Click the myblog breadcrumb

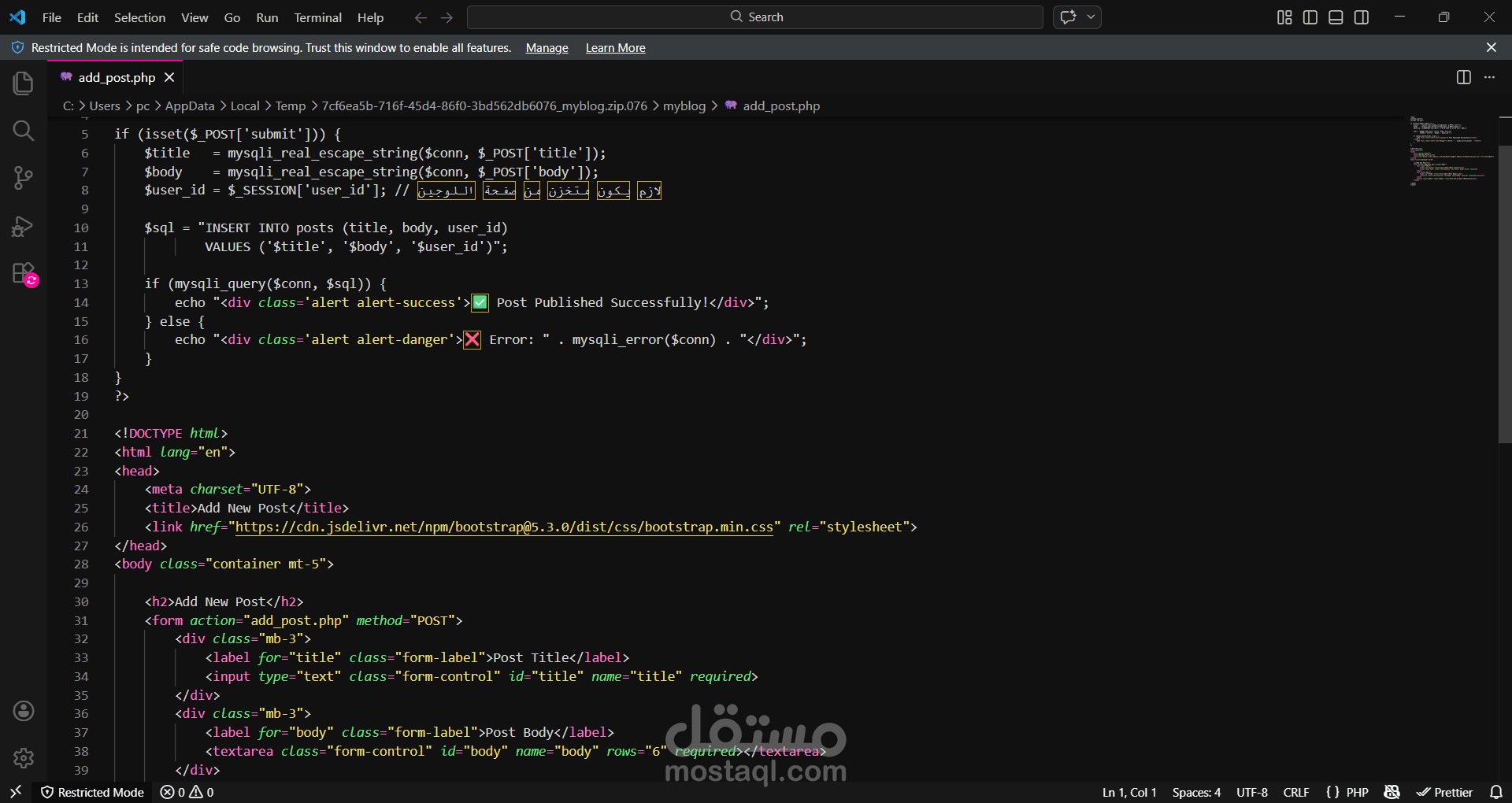point(684,105)
